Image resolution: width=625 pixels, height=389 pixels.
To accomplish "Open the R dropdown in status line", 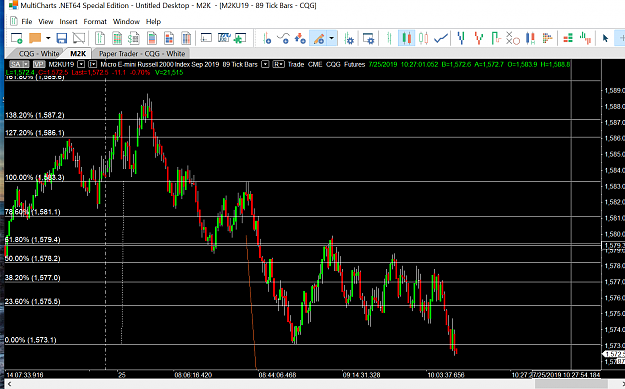I will click(278, 64).
